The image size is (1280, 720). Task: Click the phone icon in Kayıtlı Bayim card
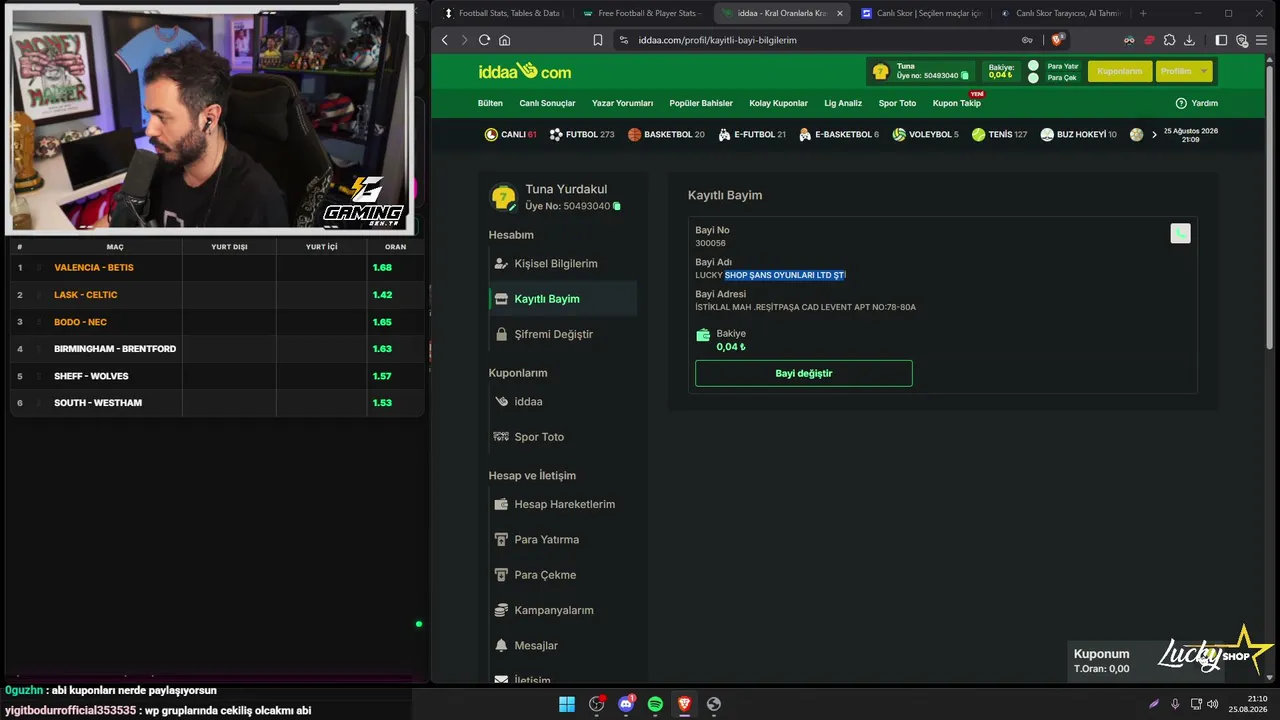[x=1180, y=234]
